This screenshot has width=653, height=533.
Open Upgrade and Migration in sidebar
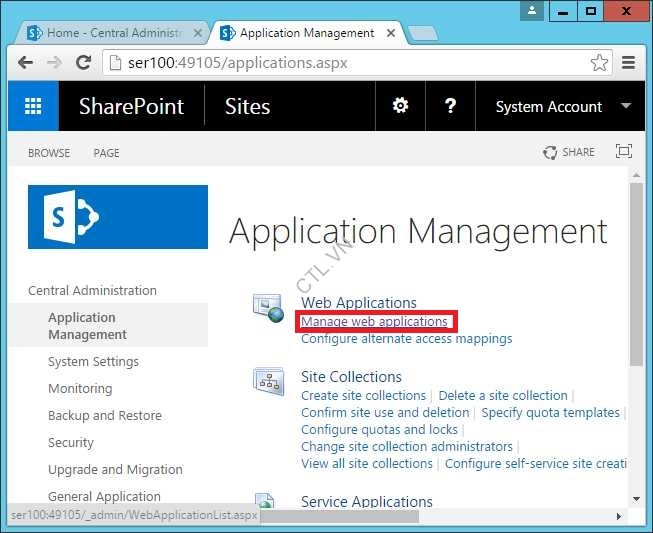[115, 469]
